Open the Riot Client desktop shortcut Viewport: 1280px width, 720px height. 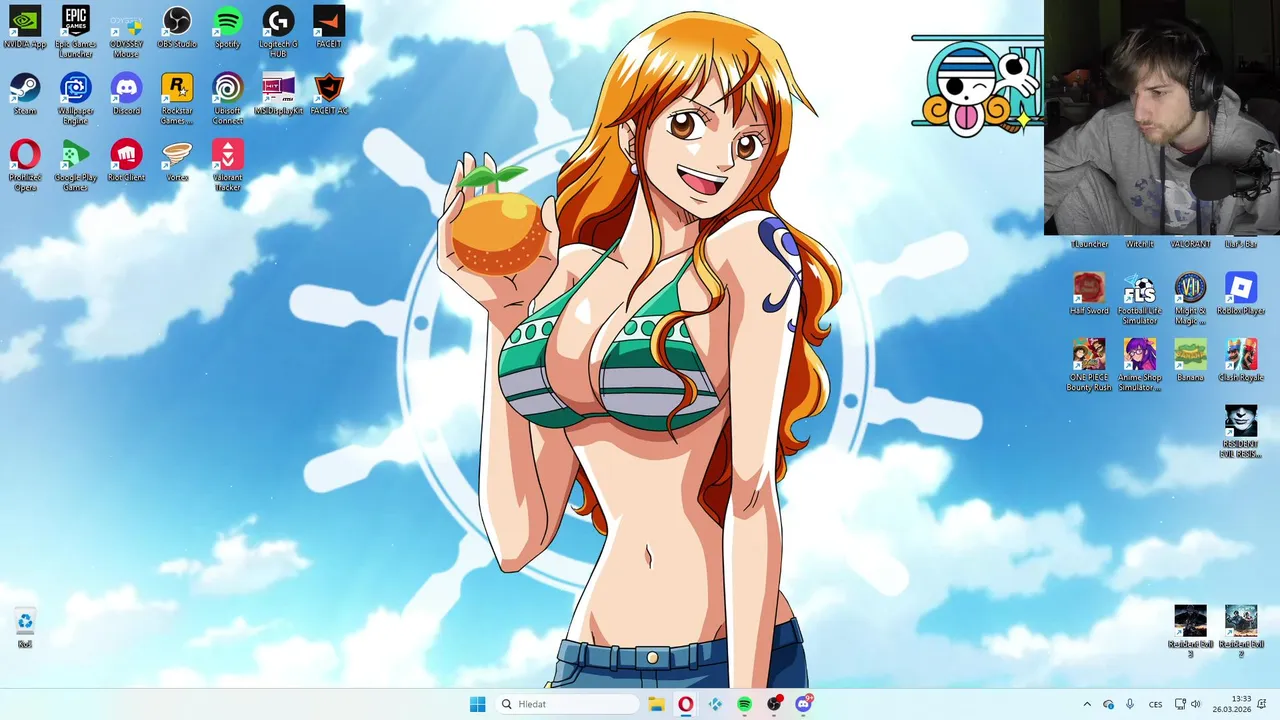pos(126,161)
